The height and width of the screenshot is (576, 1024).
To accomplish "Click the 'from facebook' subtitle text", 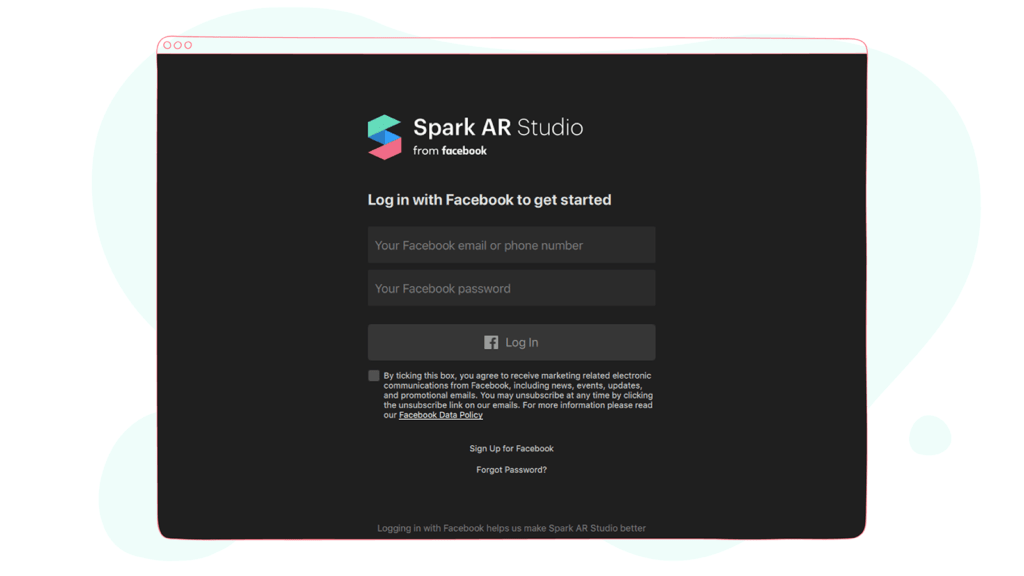I will 450,151.
